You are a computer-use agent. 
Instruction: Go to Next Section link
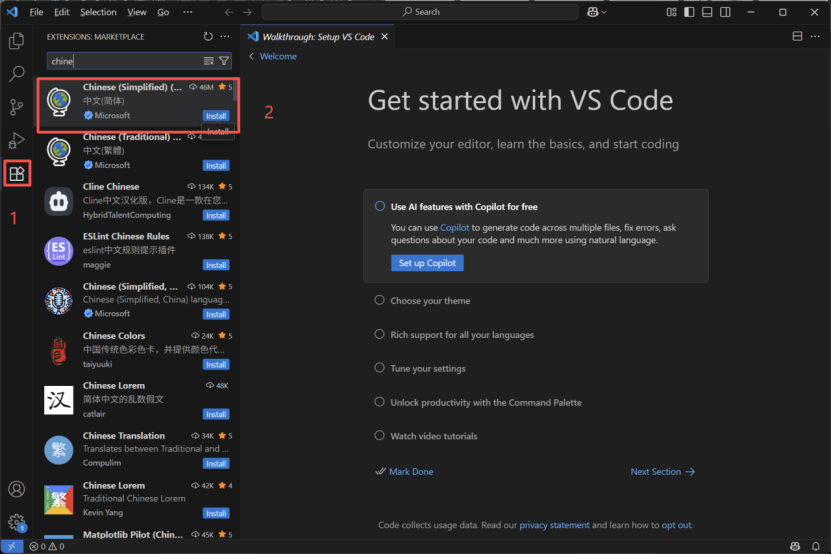pos(662,472)
